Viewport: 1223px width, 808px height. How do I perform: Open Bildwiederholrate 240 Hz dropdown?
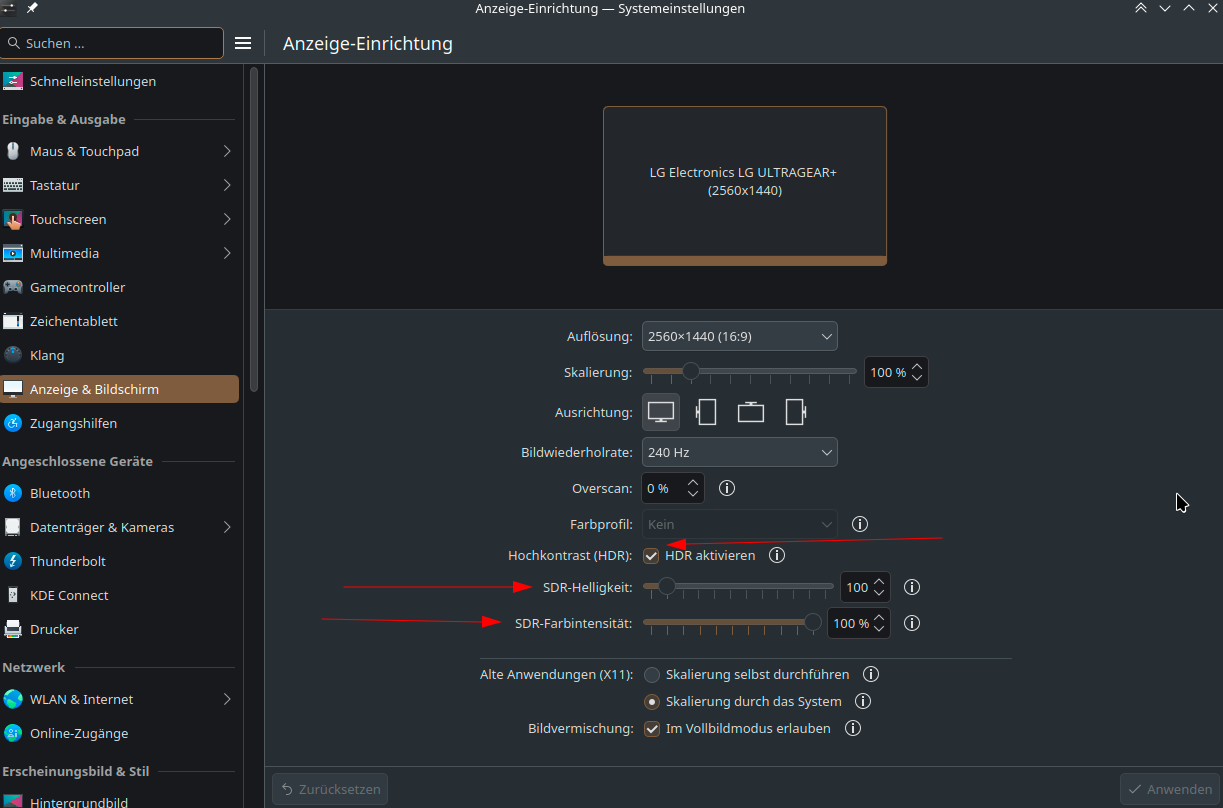coord(740,452)
